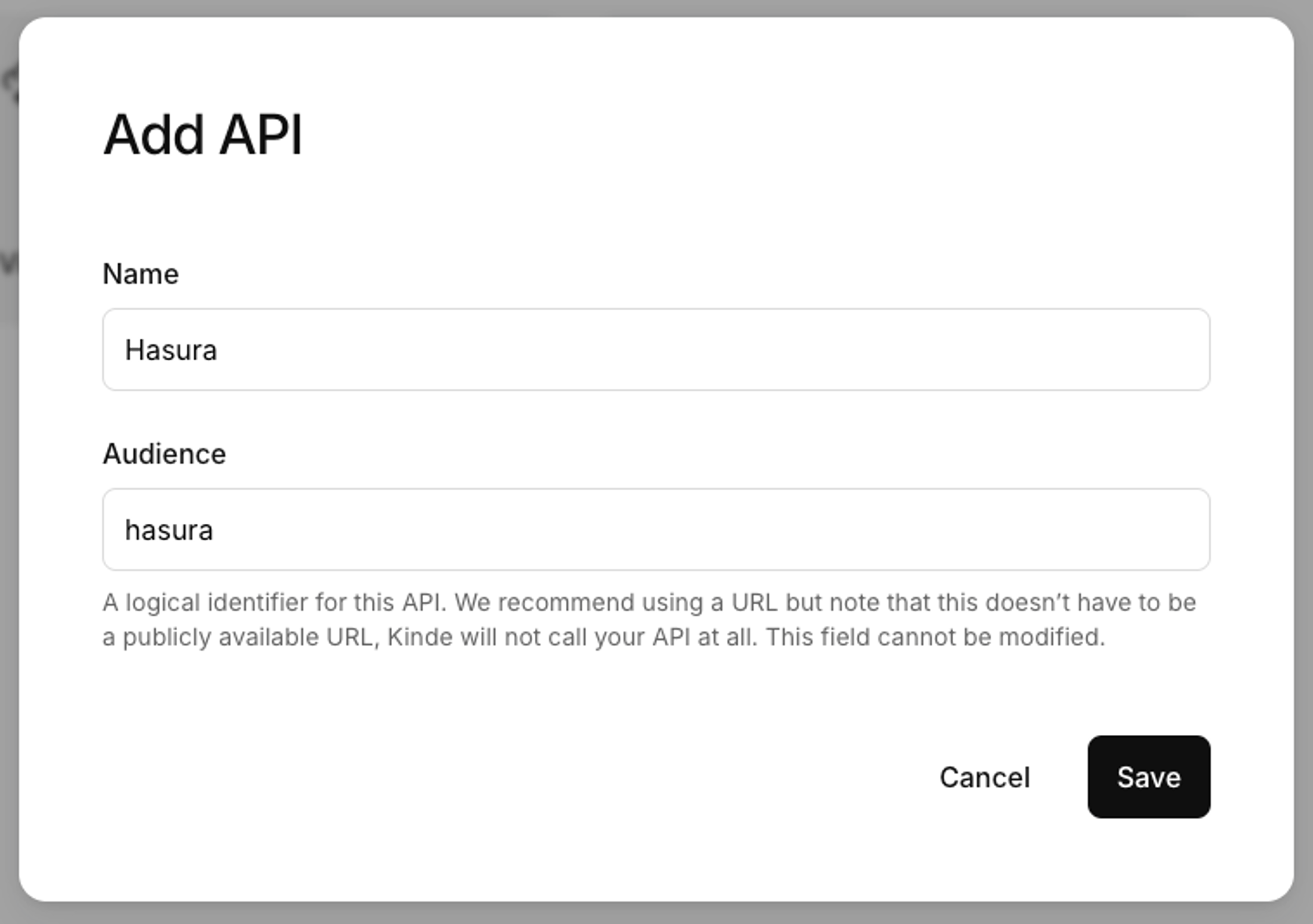Select the text hasura in the Audience field

tap(169, 529)
